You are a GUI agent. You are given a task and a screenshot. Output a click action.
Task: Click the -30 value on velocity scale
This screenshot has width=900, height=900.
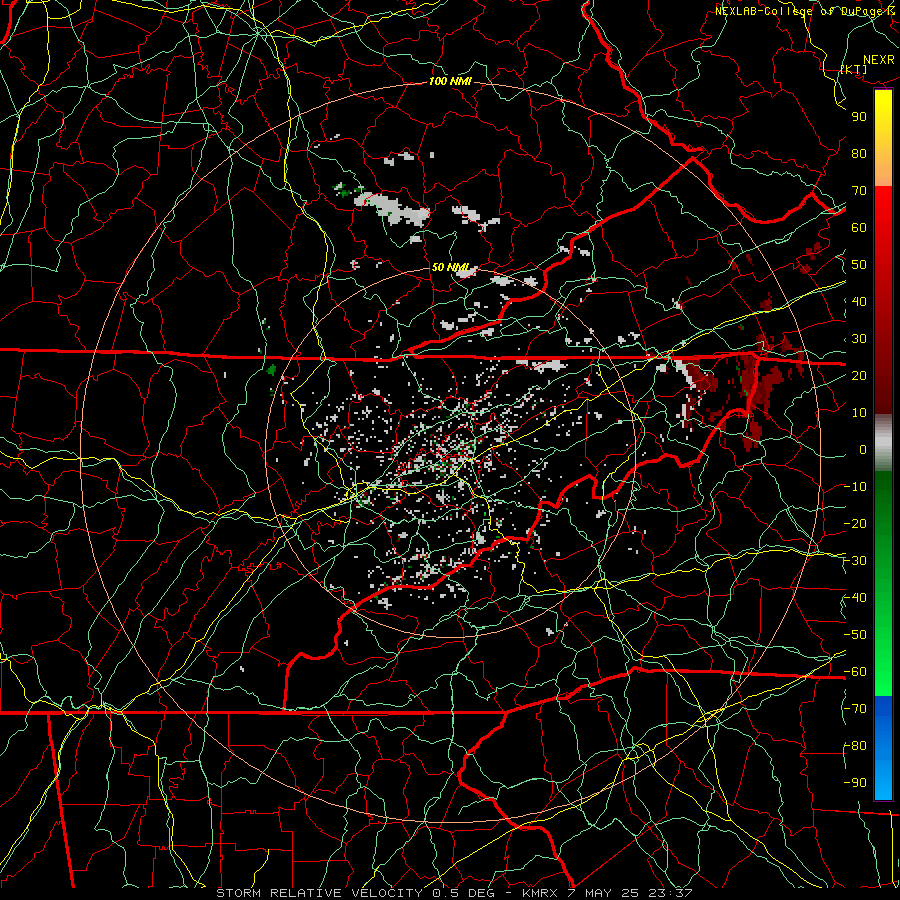point(855,561)
